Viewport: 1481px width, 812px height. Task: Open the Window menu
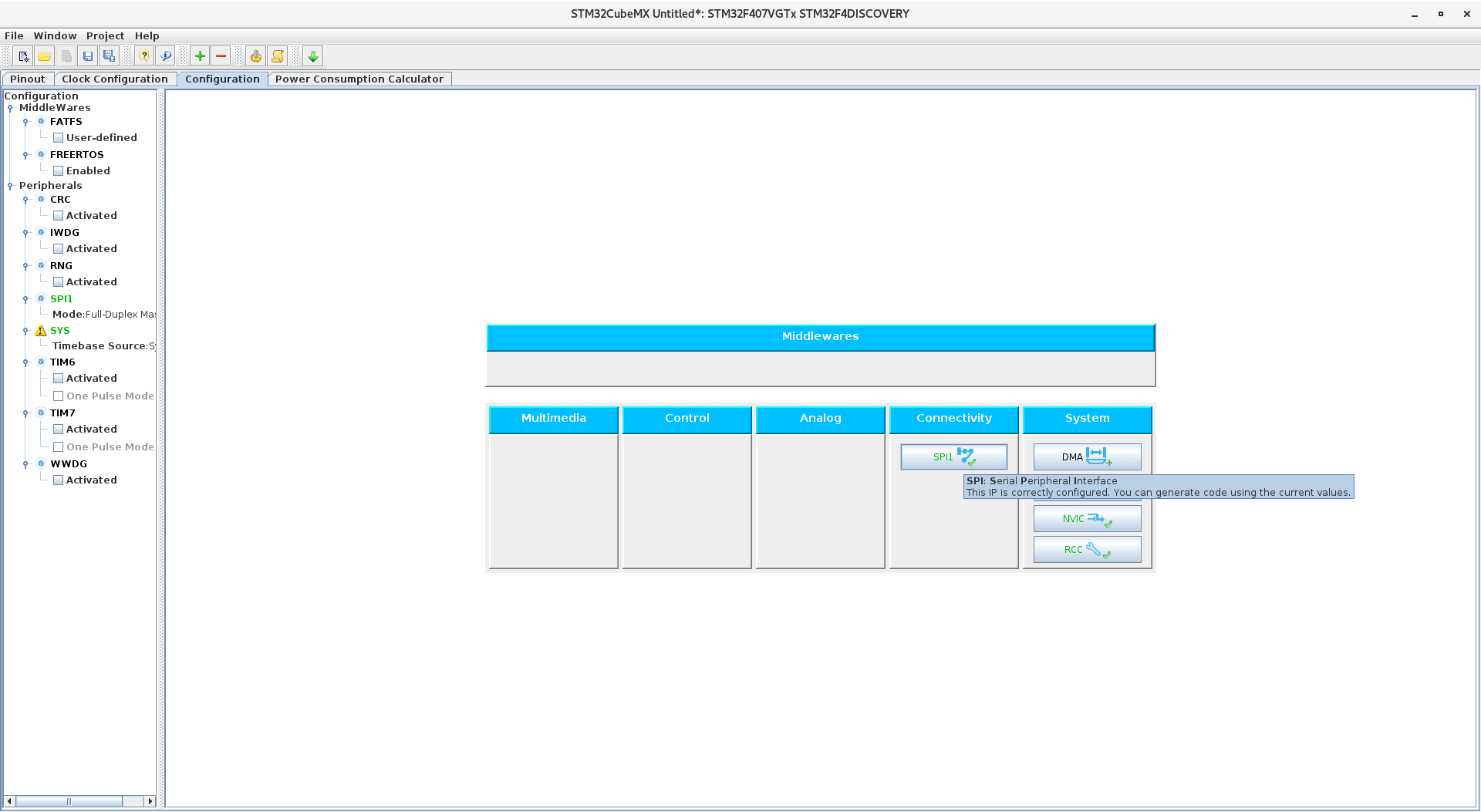pos(55,36)
